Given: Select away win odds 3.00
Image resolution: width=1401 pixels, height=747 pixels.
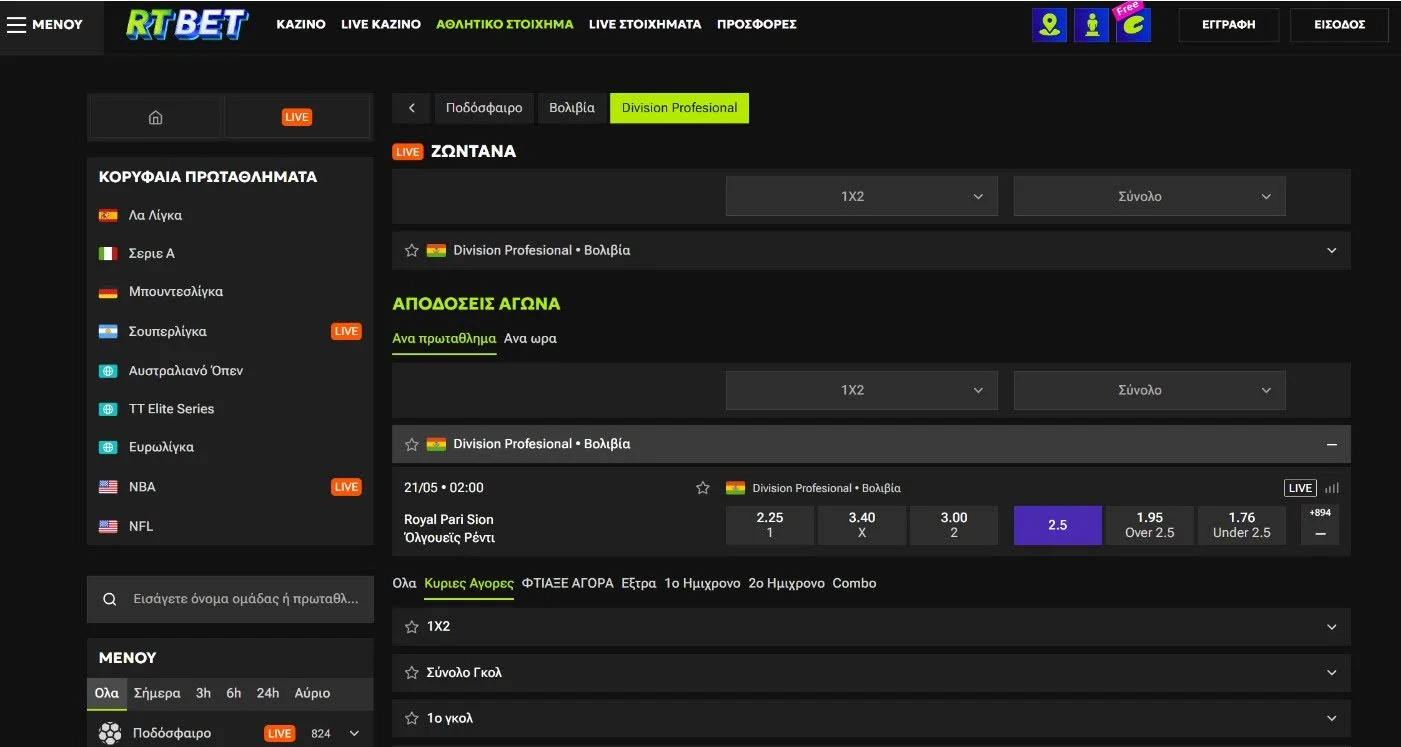Looking at the screenshot, I should click(954, 525).
